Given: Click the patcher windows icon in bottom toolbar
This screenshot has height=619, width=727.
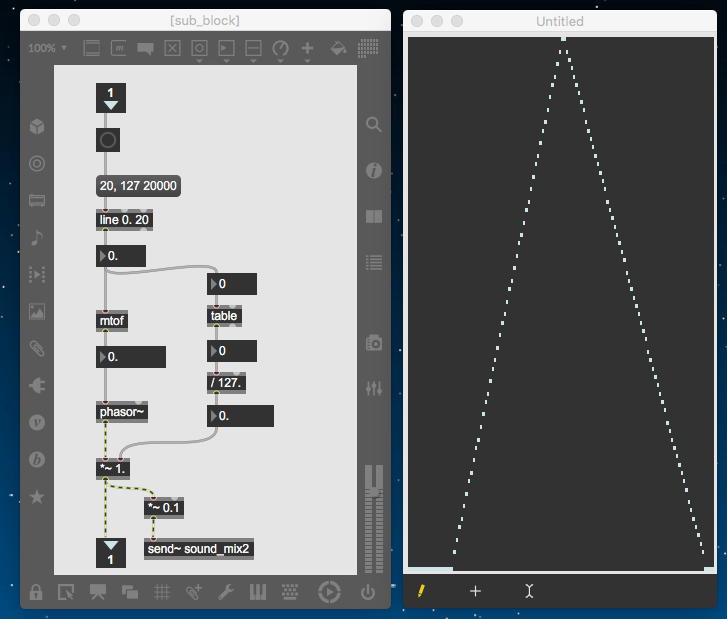Looking at the screenshot, I should [x=130, y=592].
